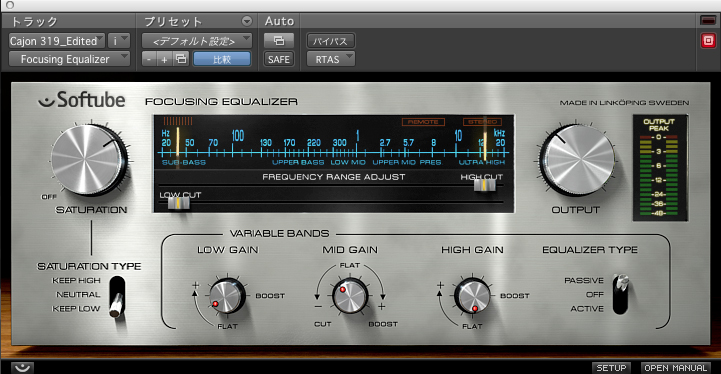The width and height of the screenshot is (721, 374).
Task: Click the High Cut slider handle
Action: pyautogui.click(x=485, y=185)
